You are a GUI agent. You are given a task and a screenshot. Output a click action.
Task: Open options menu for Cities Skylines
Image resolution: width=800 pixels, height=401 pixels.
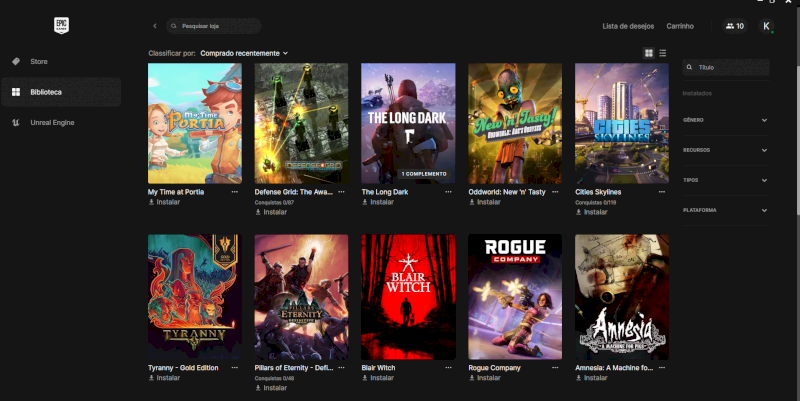(x=662, y=192)
